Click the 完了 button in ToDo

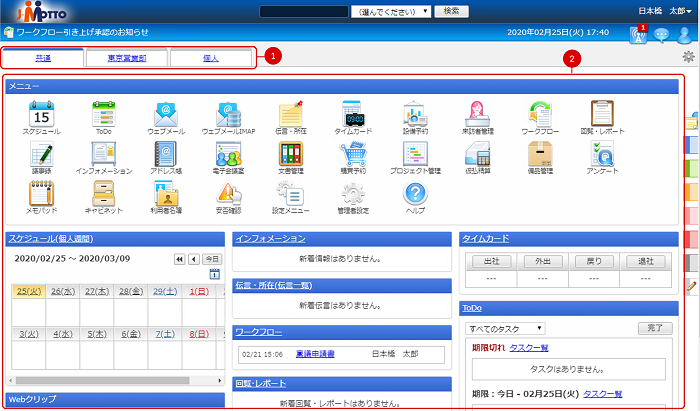pyautogui.click(x=655, y=328)
